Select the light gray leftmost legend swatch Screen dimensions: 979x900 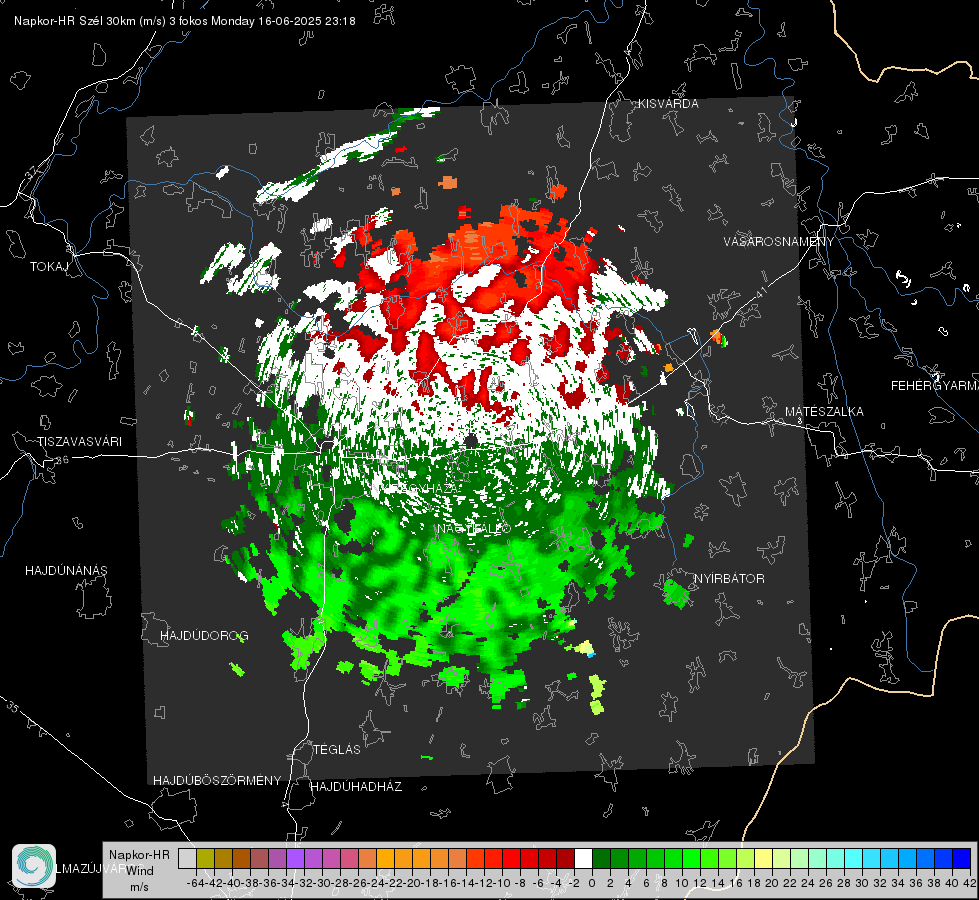click(187, 858)
